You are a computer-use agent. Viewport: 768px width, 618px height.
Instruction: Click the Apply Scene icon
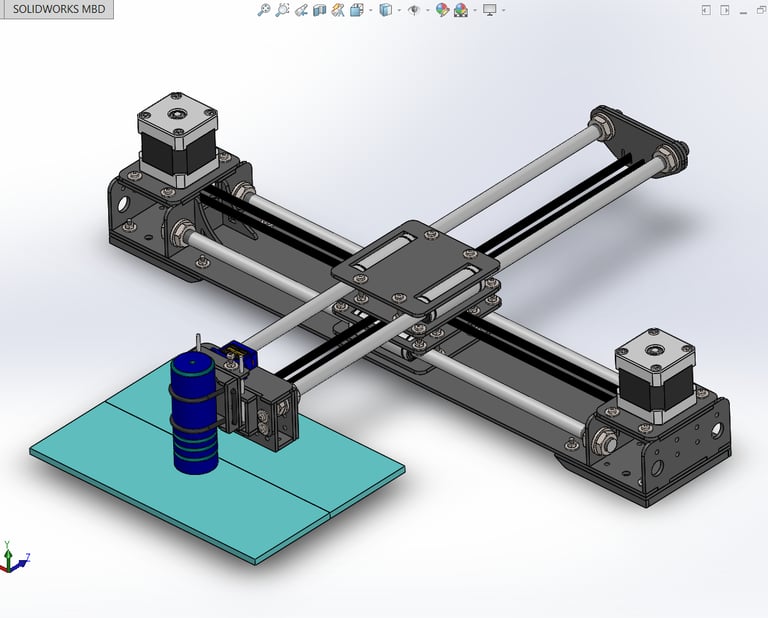460,10
